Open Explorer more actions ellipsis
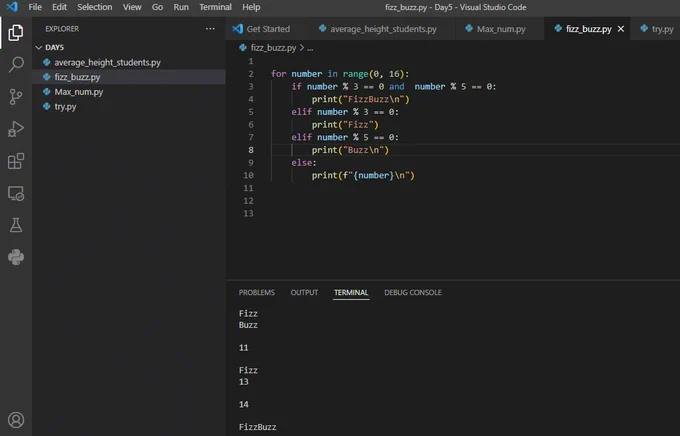 tap(210, 29)
